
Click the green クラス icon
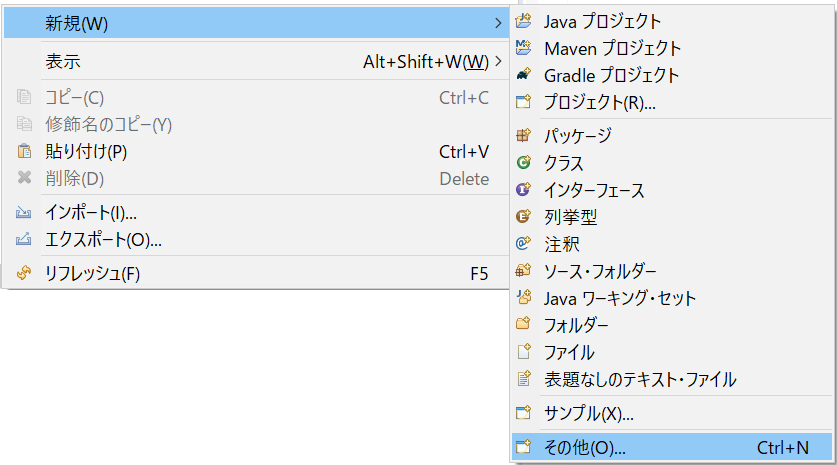tap(524, 162)
